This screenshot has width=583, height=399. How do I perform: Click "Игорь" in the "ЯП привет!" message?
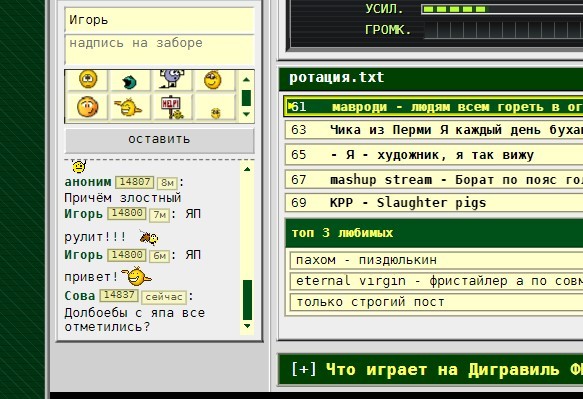[84, 255]
